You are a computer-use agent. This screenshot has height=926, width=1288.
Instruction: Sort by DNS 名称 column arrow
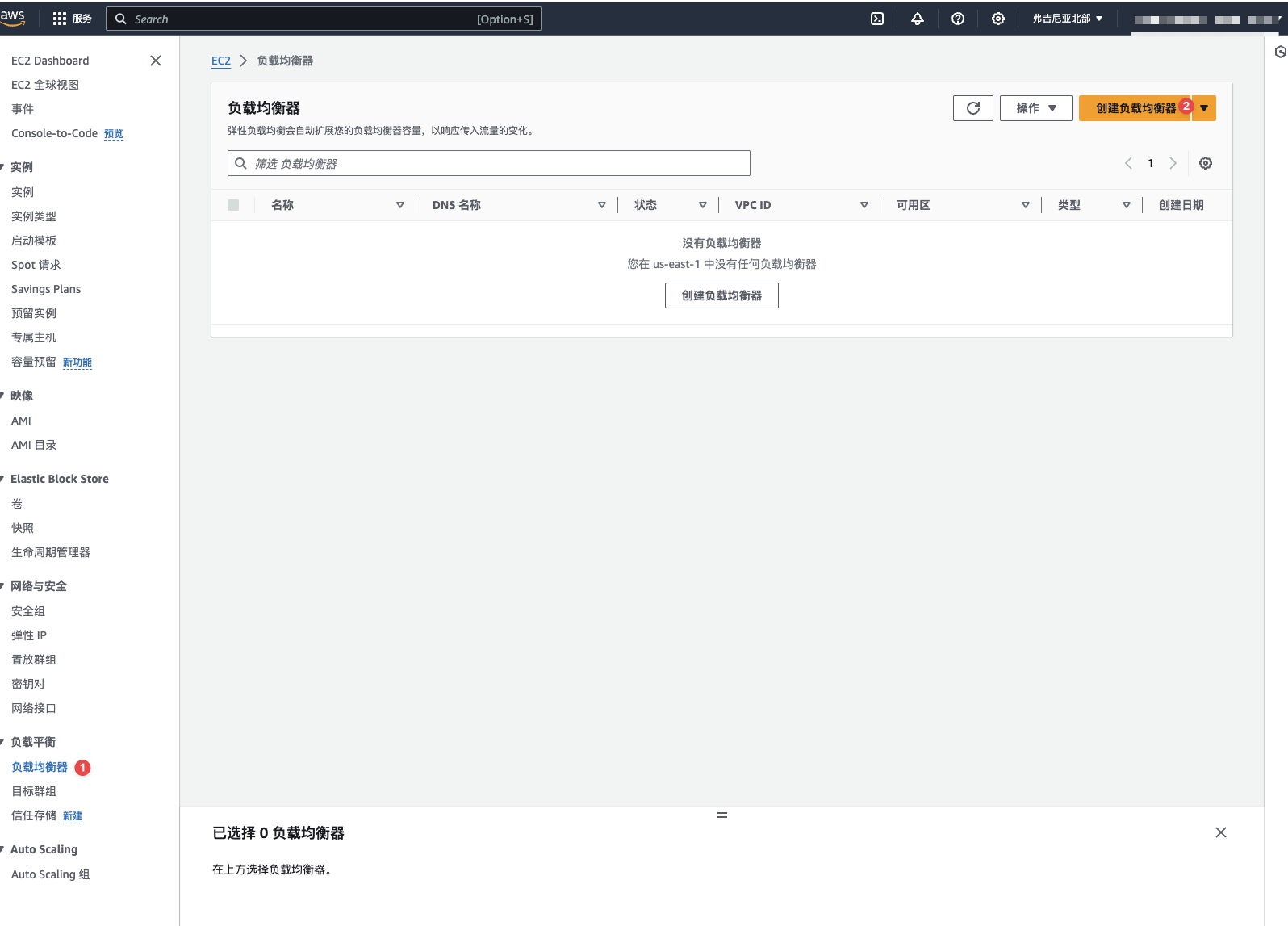click(x=602, y=205)
